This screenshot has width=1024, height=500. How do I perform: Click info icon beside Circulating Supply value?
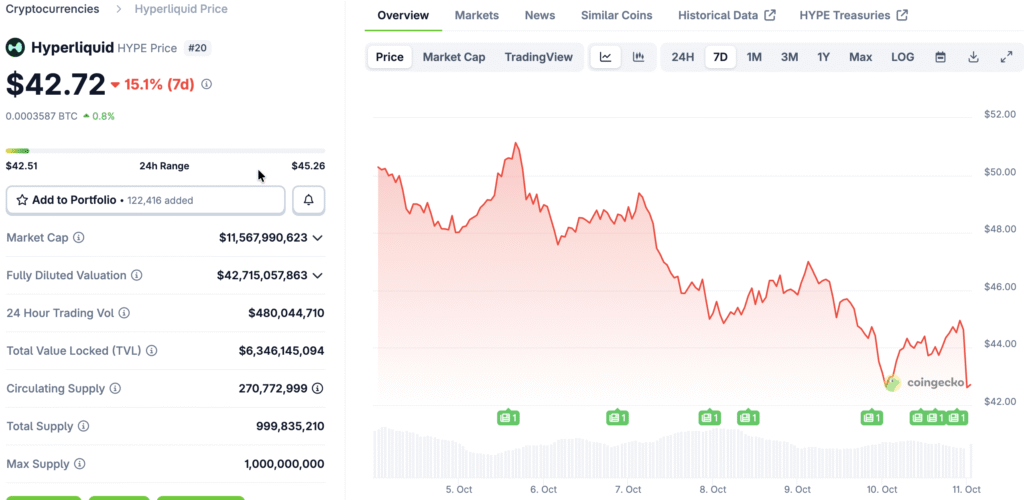pos(318,388)
